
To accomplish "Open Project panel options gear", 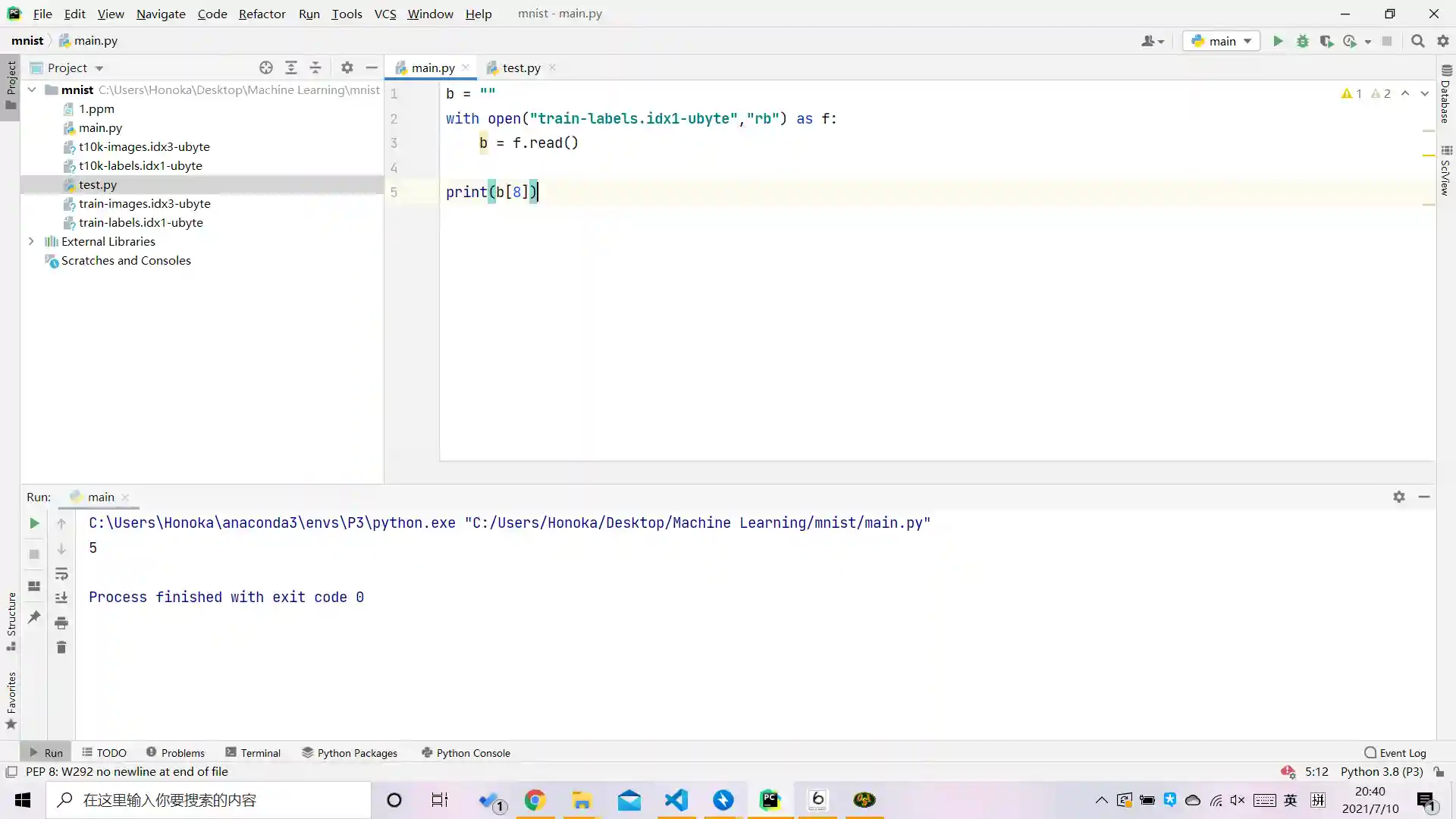I will (347, 67).
